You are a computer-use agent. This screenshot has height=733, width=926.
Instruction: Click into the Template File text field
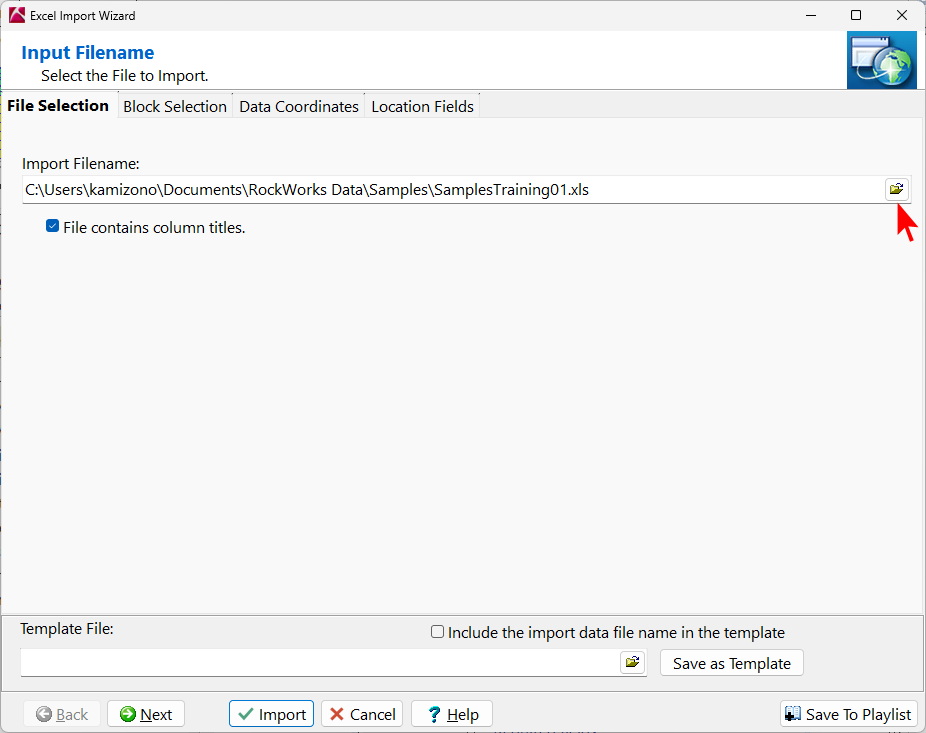[320, 662]
